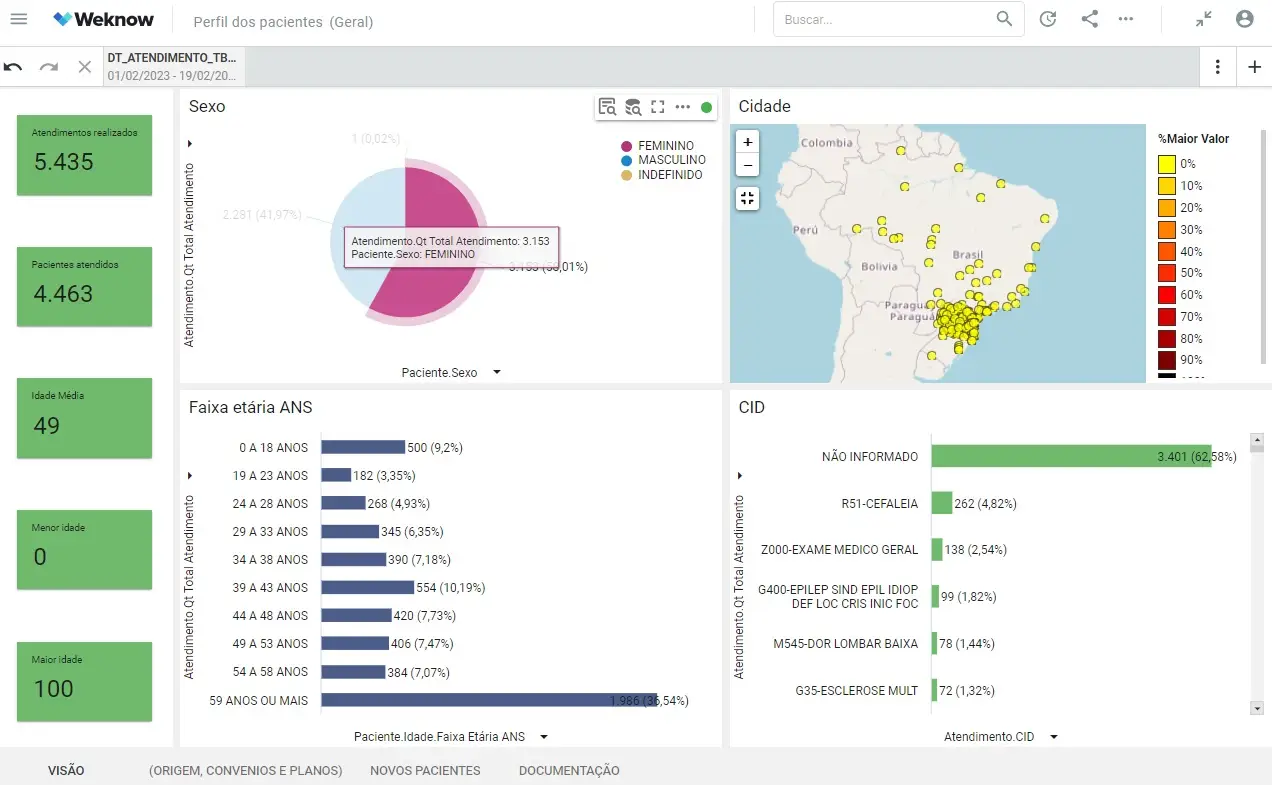Screen dimensions: 1272x785
Task: Click the 50% legend color swatch
Action: pos(1167,273)
